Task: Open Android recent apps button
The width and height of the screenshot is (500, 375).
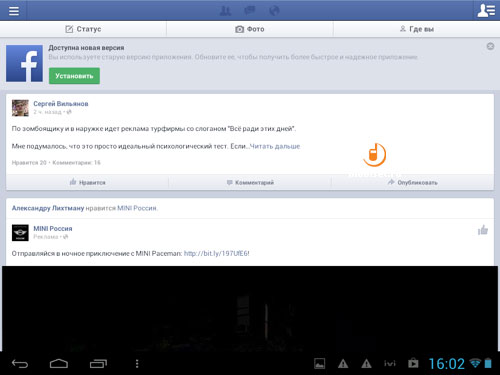Action: click(98, 363)
